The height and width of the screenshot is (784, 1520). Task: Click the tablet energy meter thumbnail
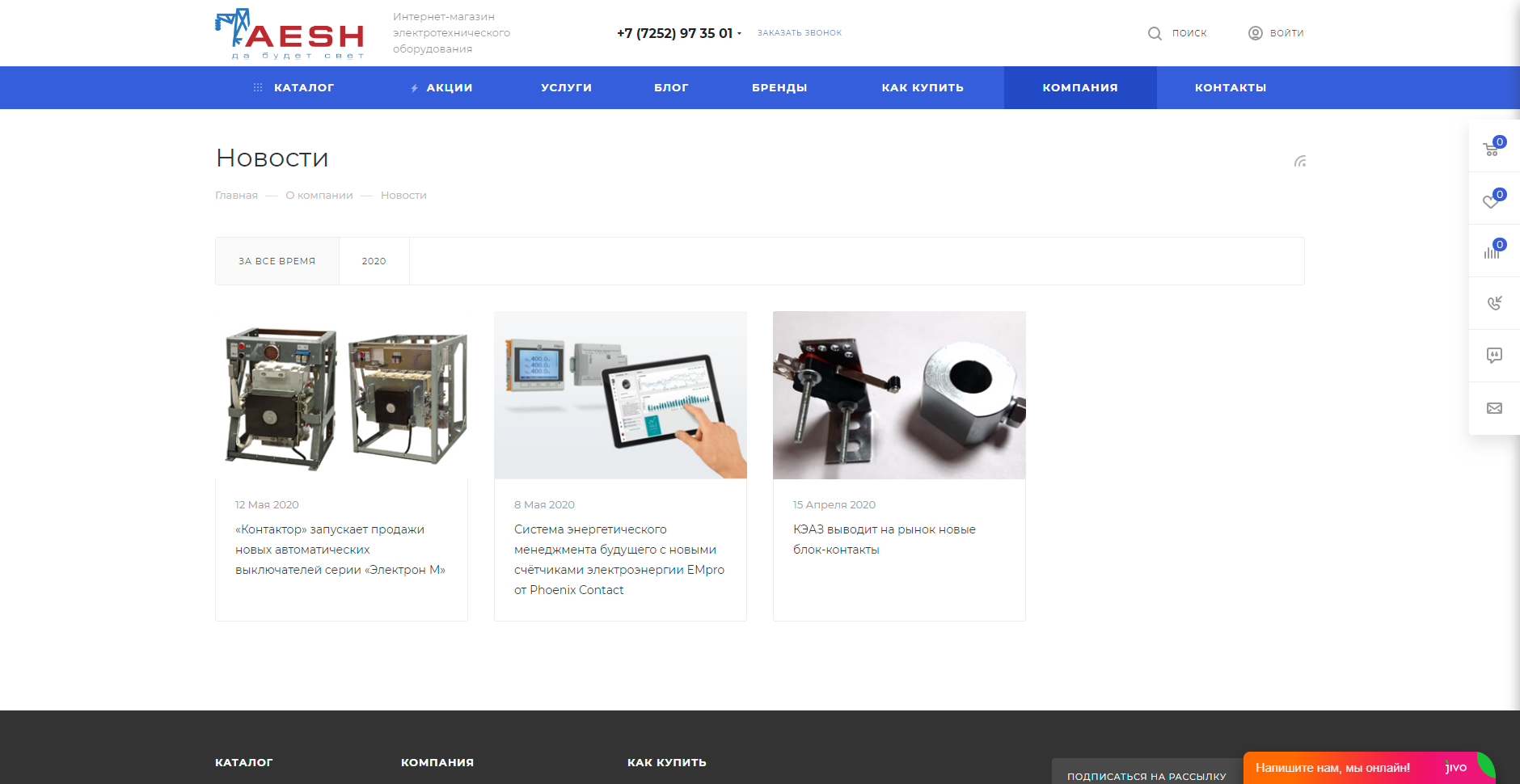point(620,395)
